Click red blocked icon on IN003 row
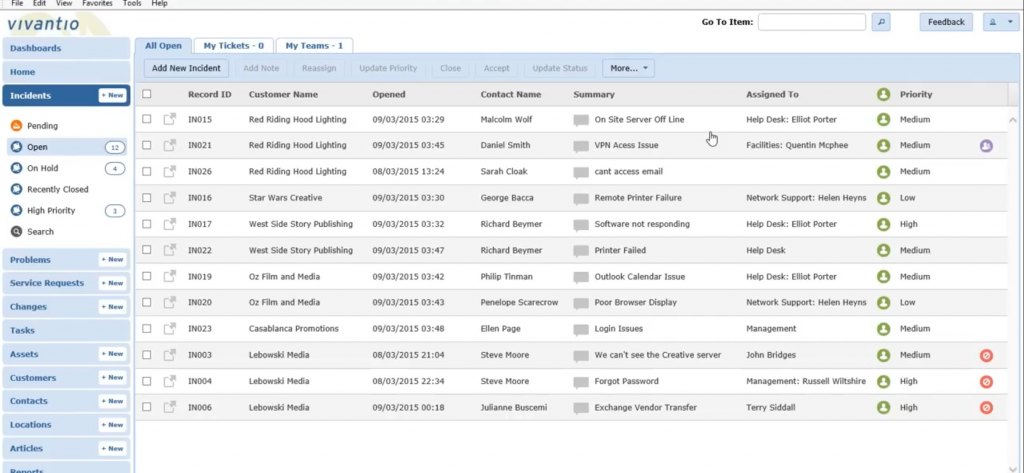 [x=986, y=355]
